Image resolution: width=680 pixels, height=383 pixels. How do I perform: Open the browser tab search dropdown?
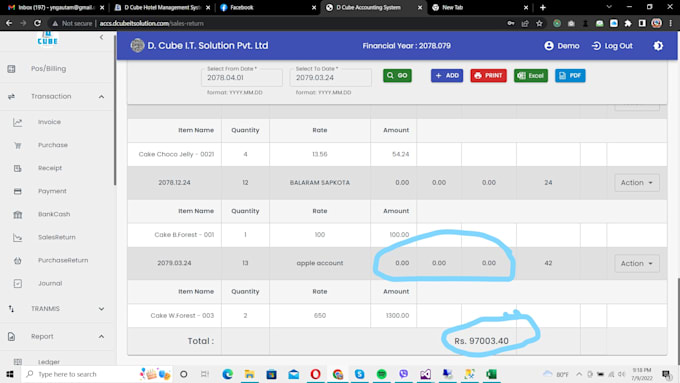(x=609, y=7)
